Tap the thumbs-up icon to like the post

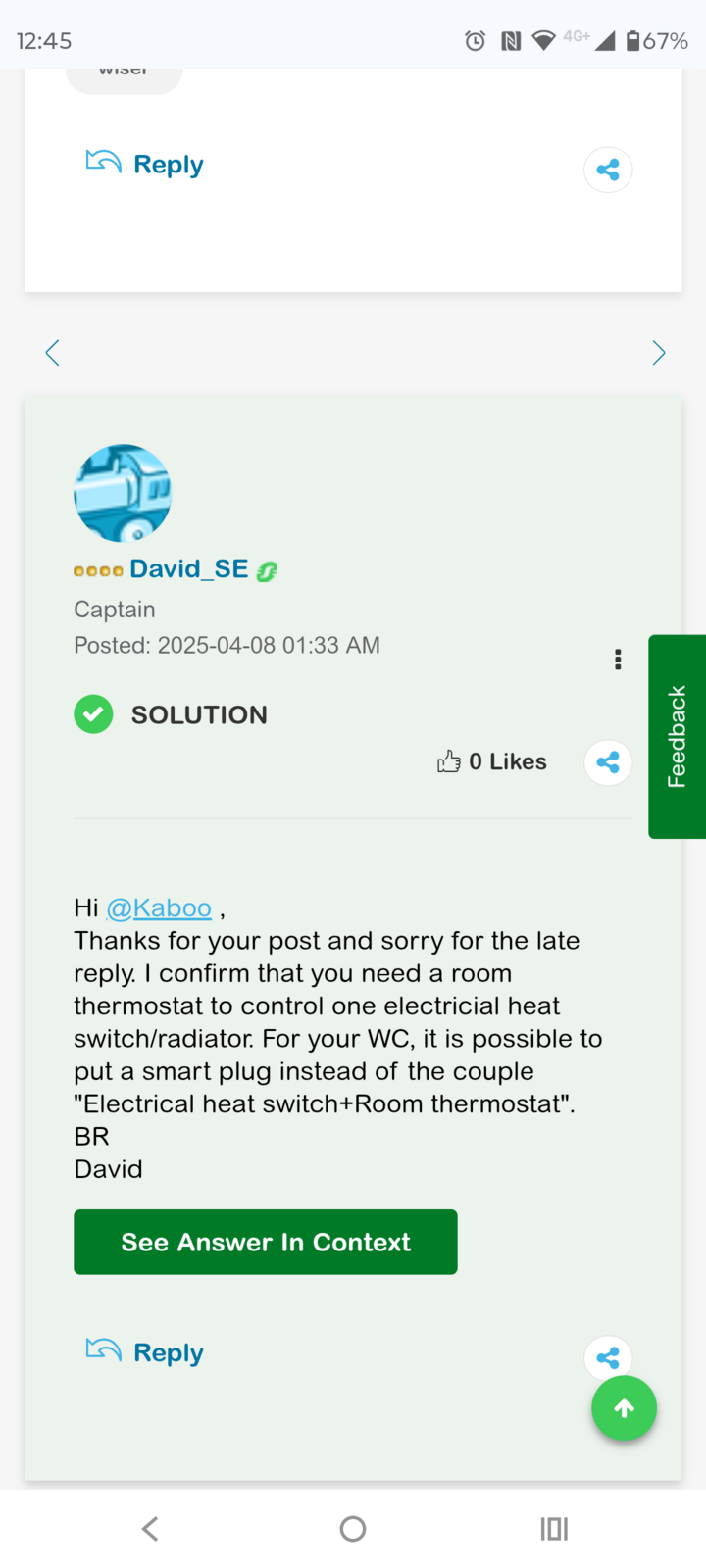[449, 761]
